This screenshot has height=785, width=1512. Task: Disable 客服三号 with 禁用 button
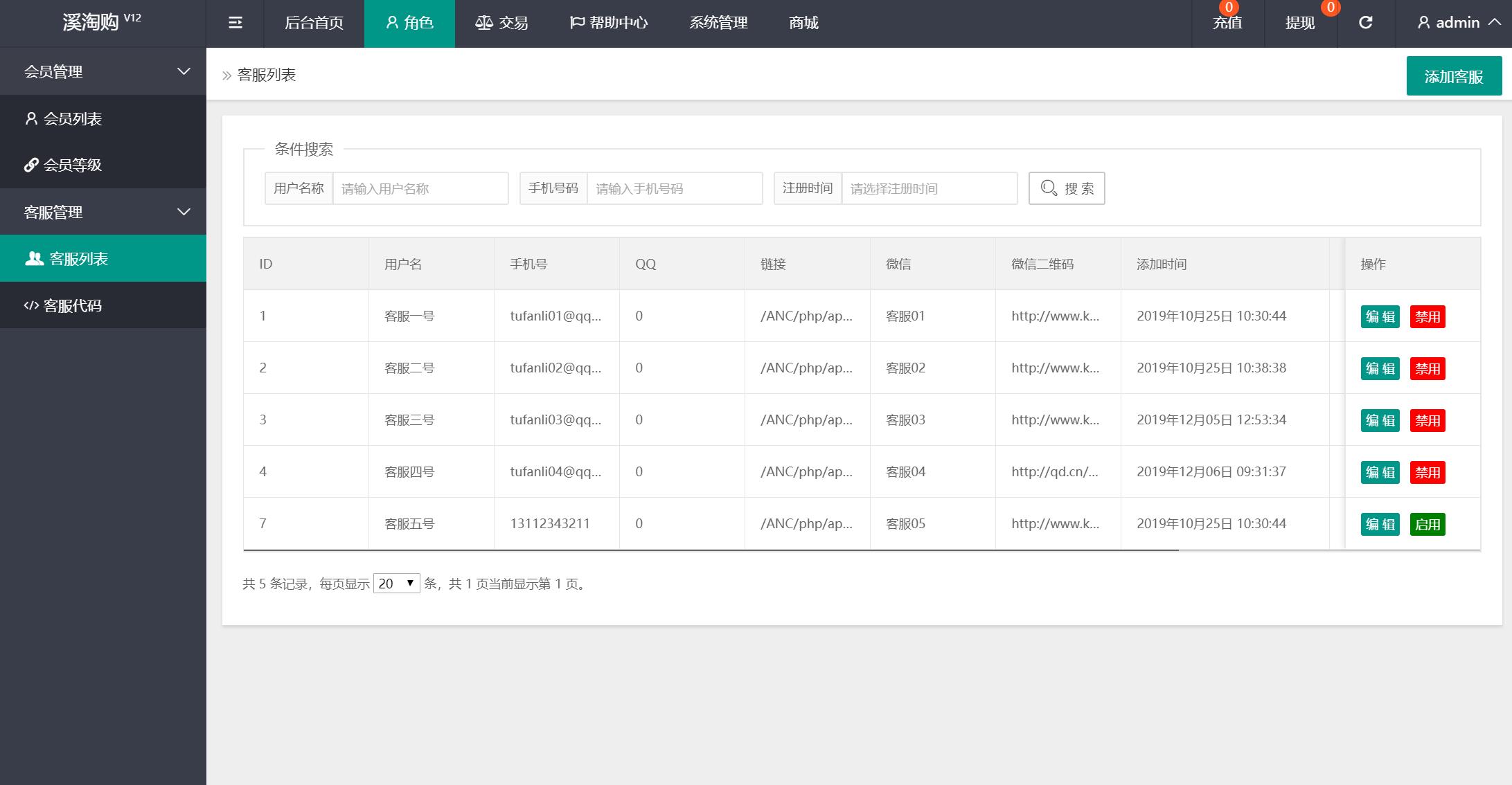1427,421
